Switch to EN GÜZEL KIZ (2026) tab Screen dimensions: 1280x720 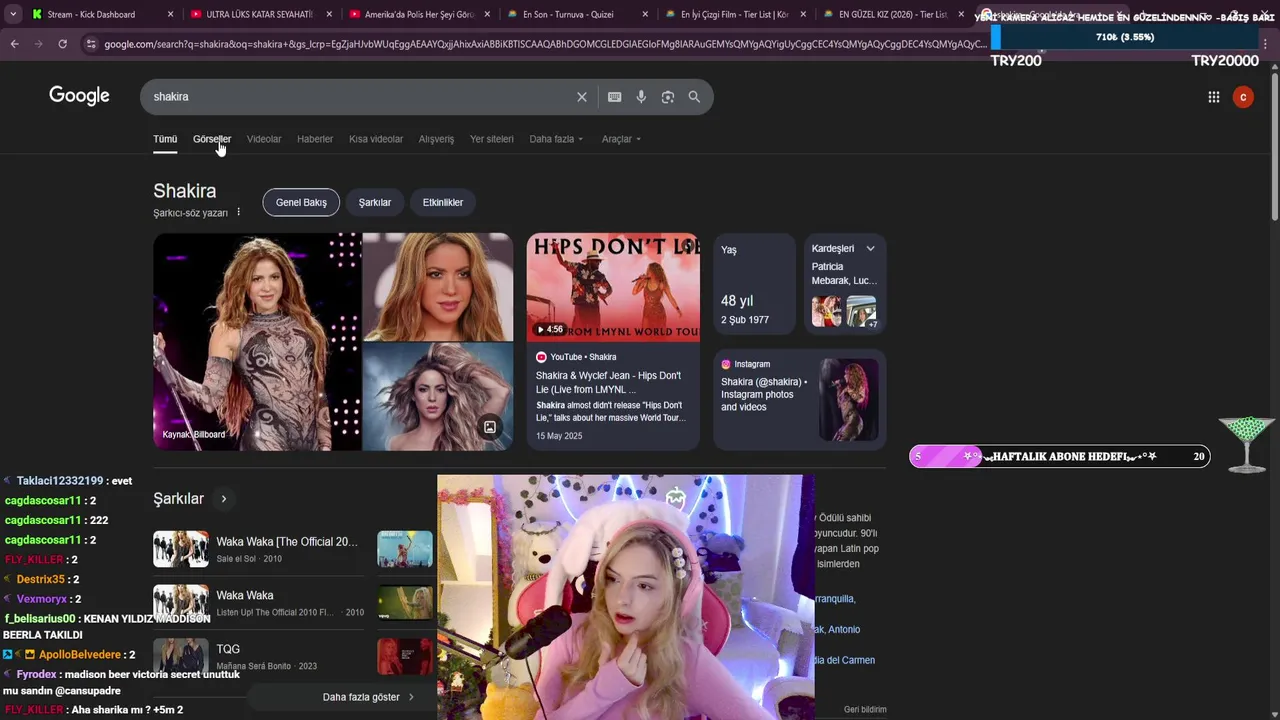[x=892, y=14]
